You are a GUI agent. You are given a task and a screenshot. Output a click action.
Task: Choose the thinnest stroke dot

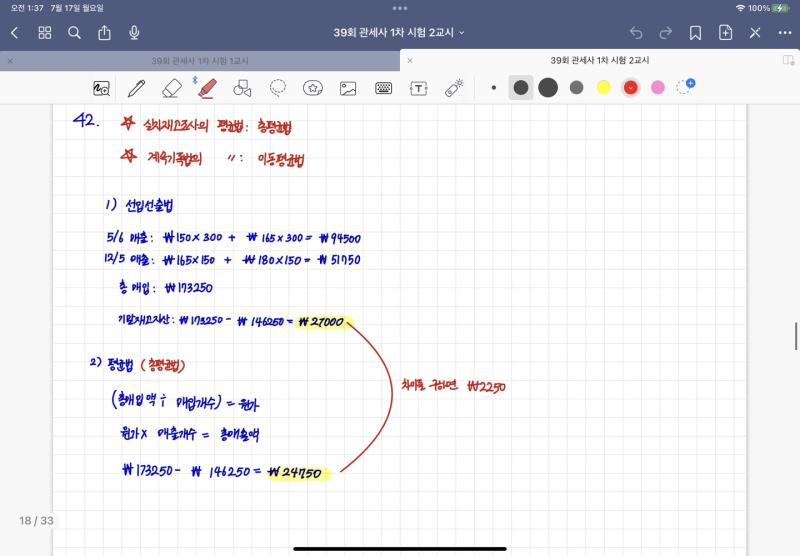[x=493, y=88]
